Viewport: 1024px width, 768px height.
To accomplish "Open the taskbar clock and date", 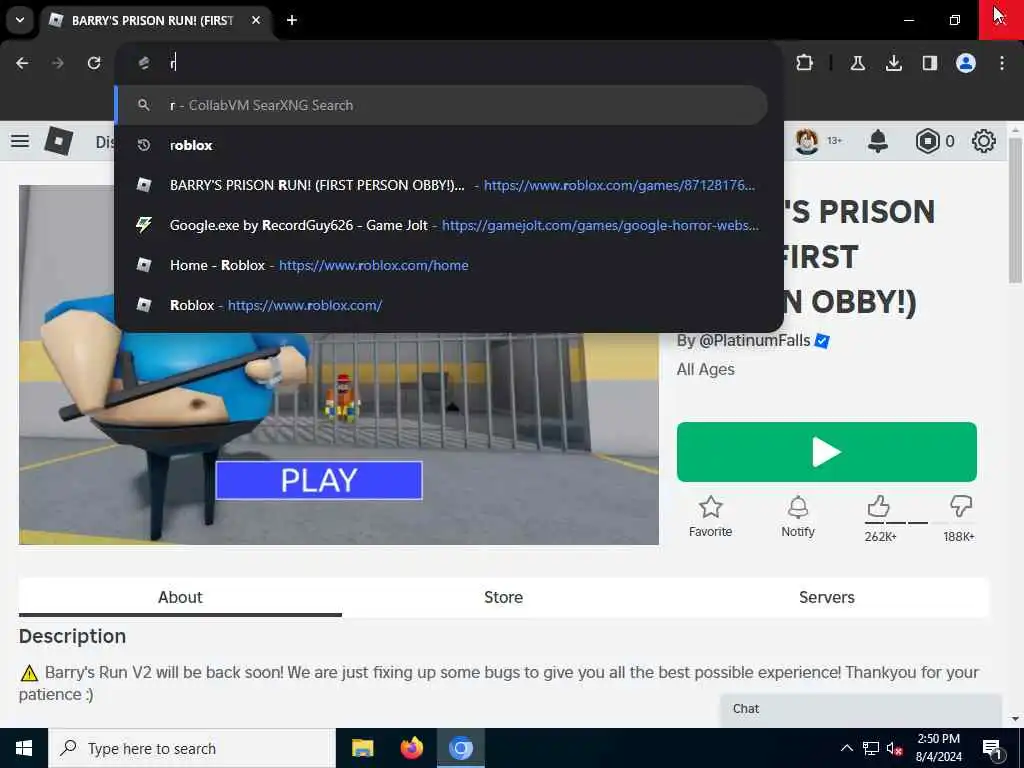I will (938, 748).
